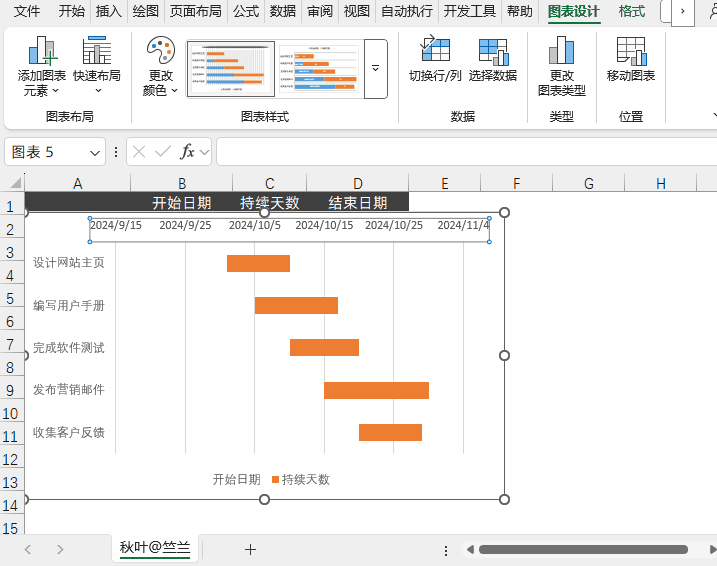Select the second chart style thumbnail

click(319, 69)
